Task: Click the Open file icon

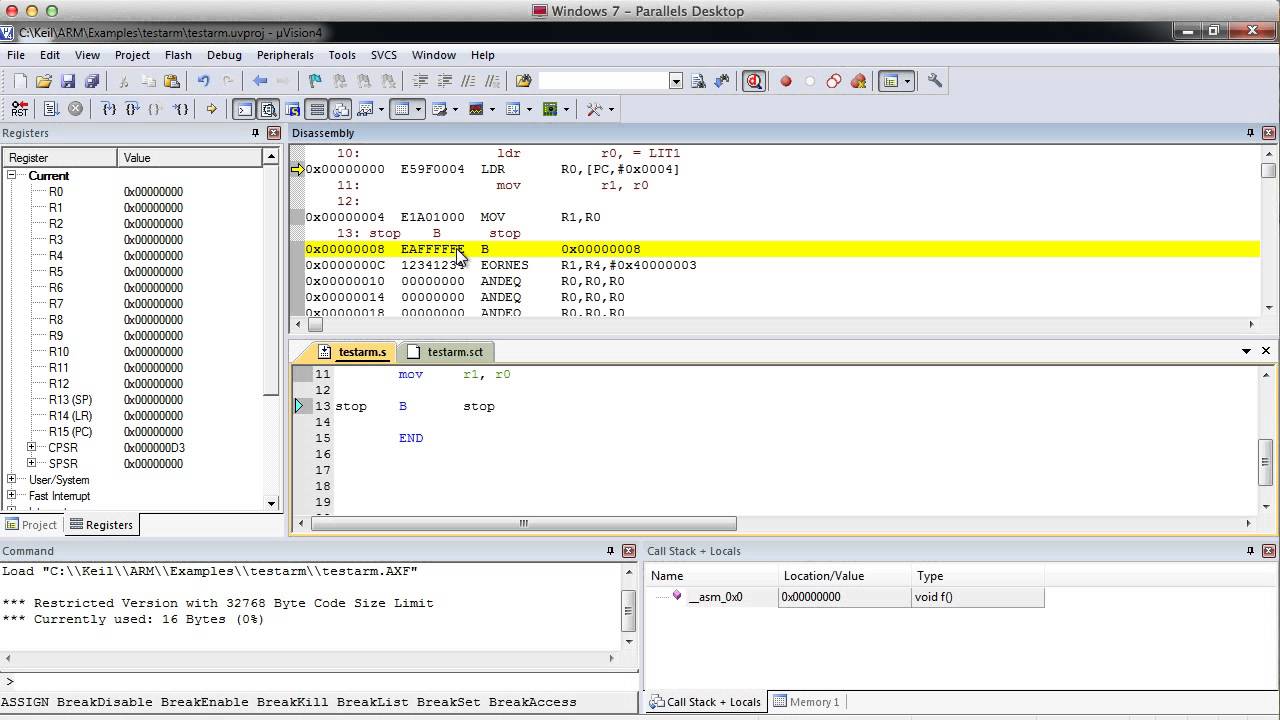Action: pos(44,81)
